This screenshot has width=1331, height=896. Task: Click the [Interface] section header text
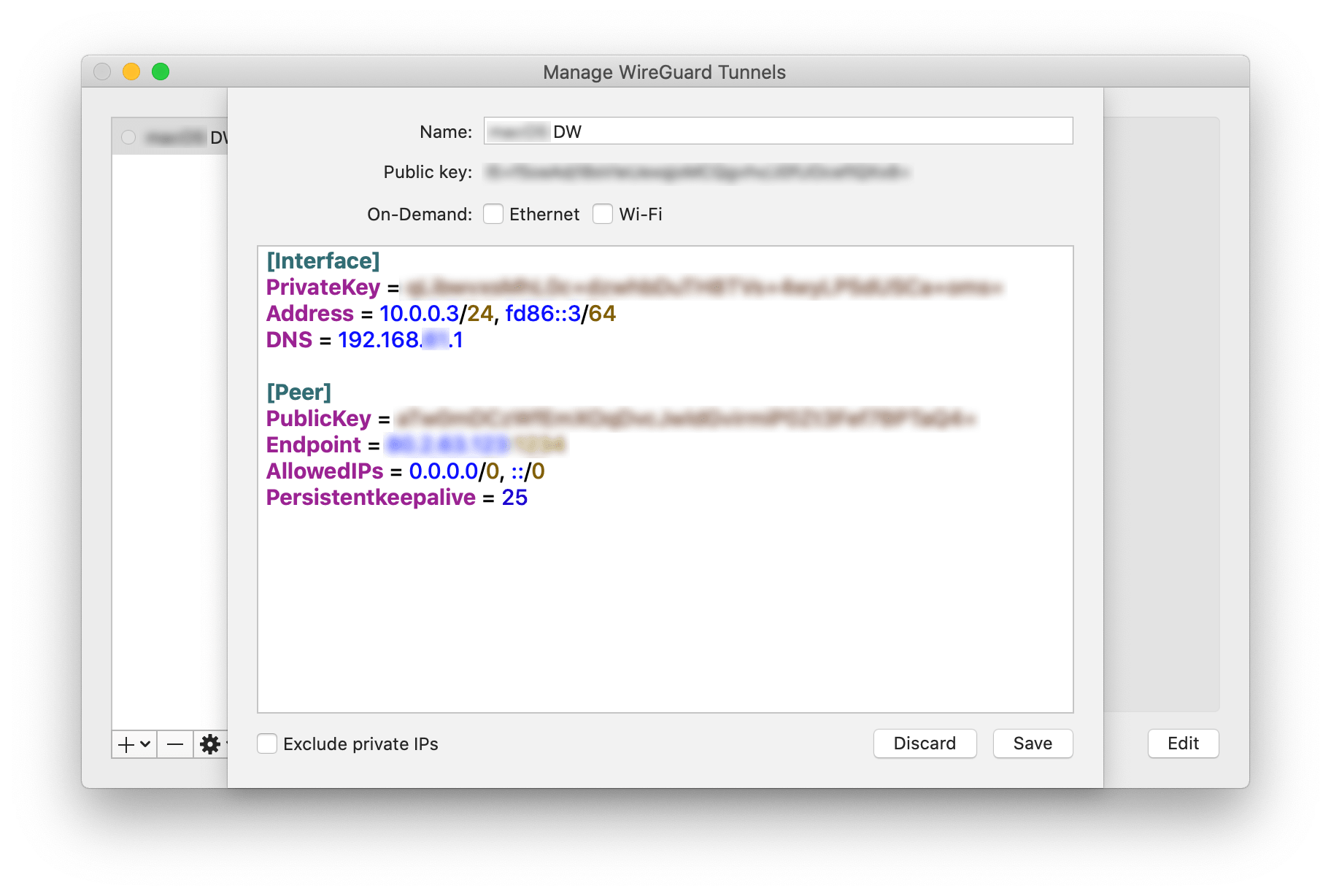(x=323, y=261)
